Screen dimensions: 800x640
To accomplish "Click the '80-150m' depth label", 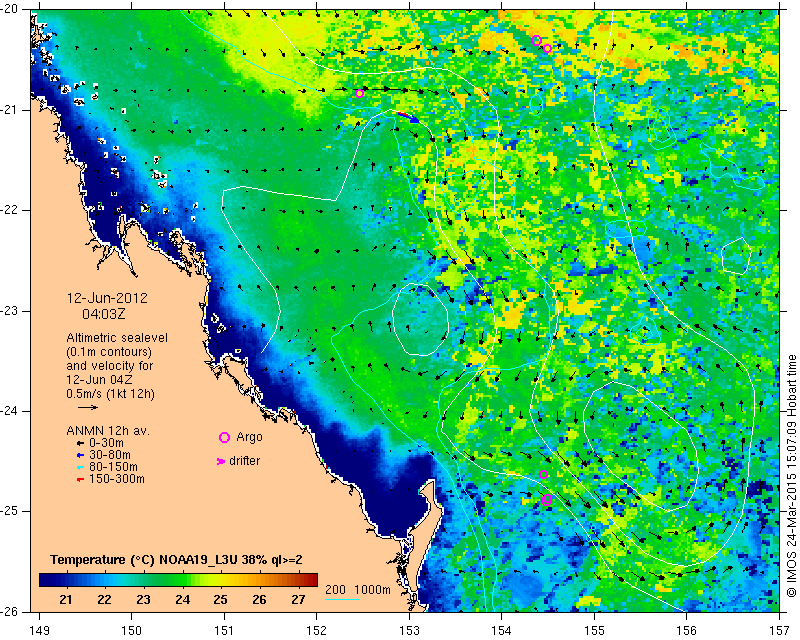I will 113,467.
